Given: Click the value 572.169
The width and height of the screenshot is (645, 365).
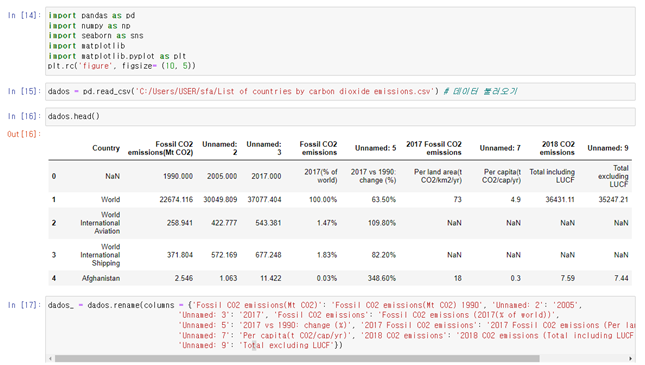Looking at the screenshot, I should [224, 255].
